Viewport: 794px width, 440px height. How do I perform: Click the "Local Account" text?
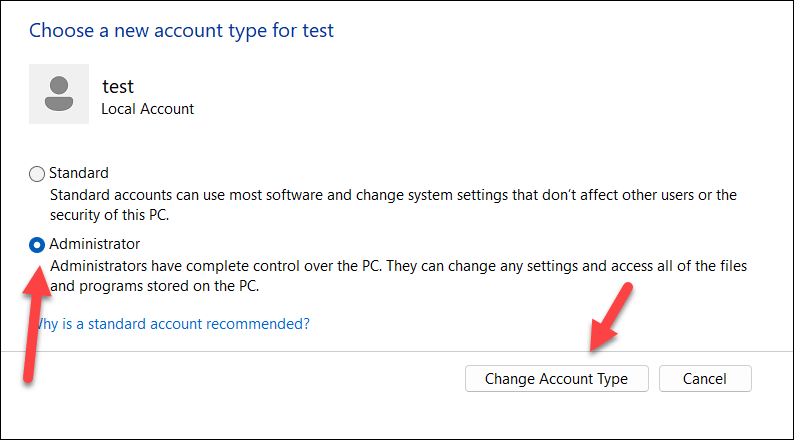(148, 108)
